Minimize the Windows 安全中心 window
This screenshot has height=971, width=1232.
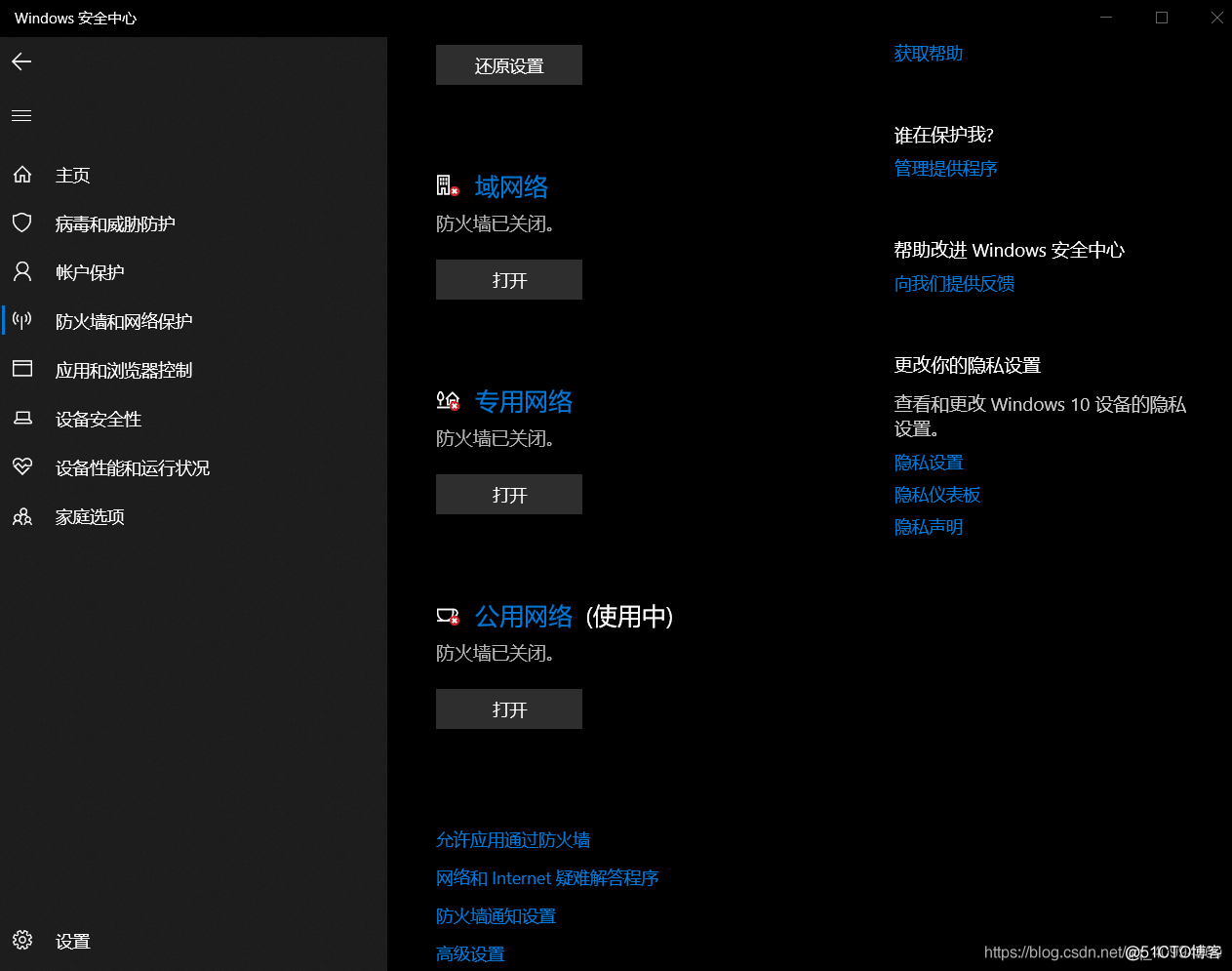[1106, 18]
